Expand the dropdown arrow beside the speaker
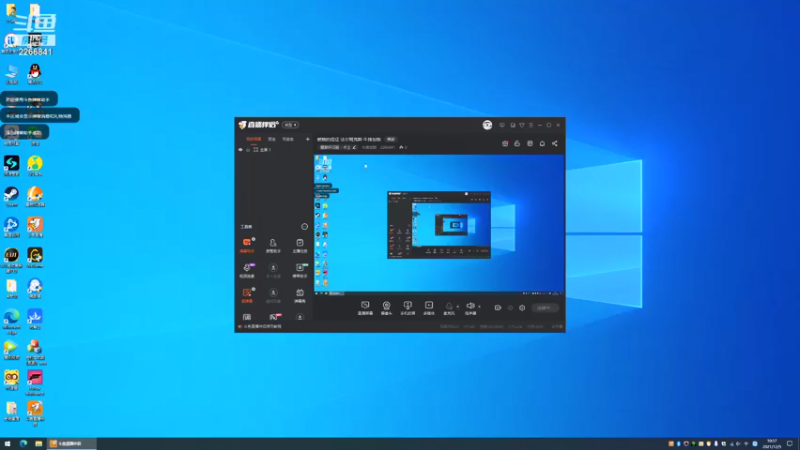The height and width of the screenshot is (450, 800). pyautogui.click(x=479, y=307)
